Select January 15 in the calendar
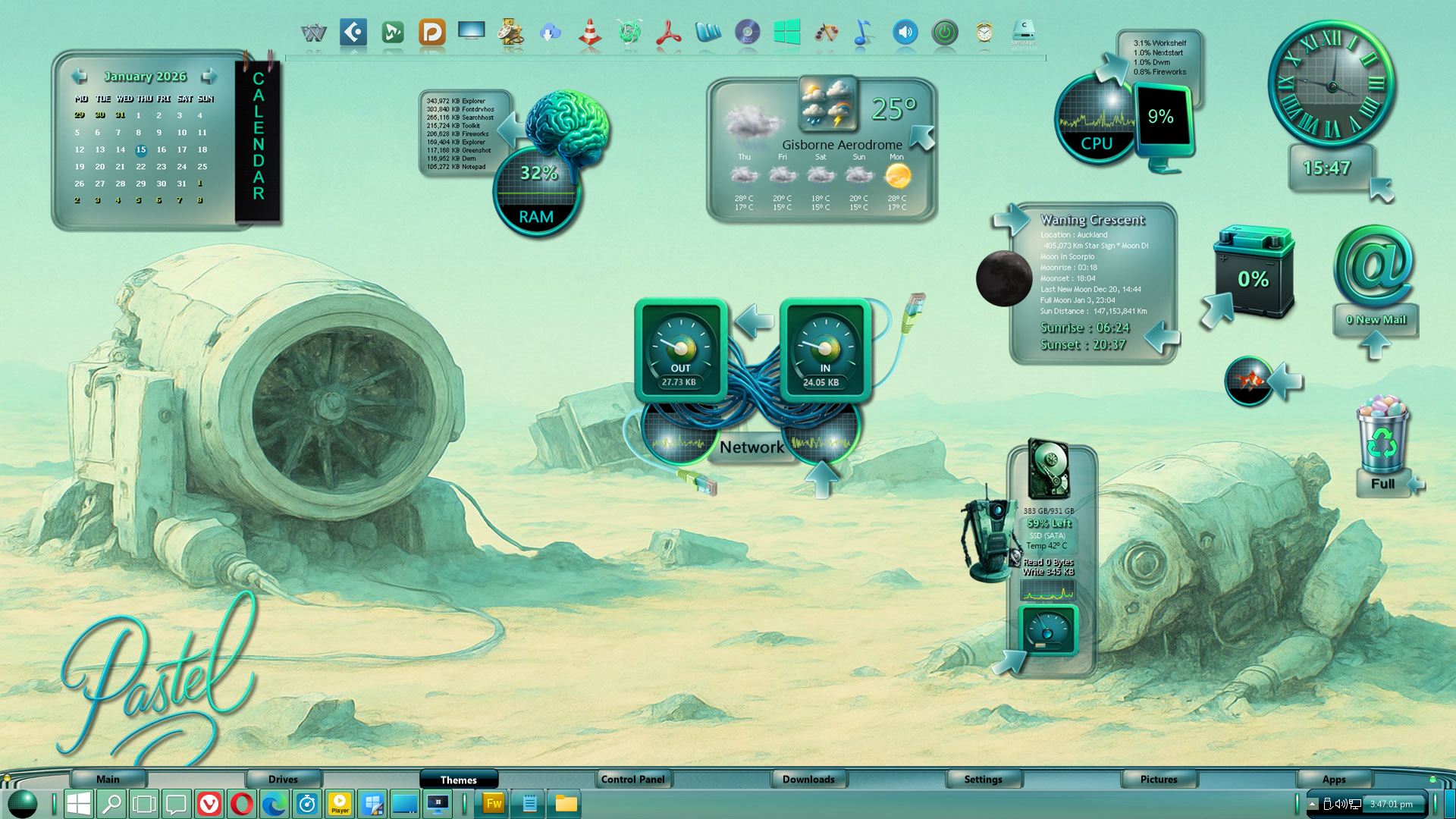1456x819 pixels. [x=141, y=150]
